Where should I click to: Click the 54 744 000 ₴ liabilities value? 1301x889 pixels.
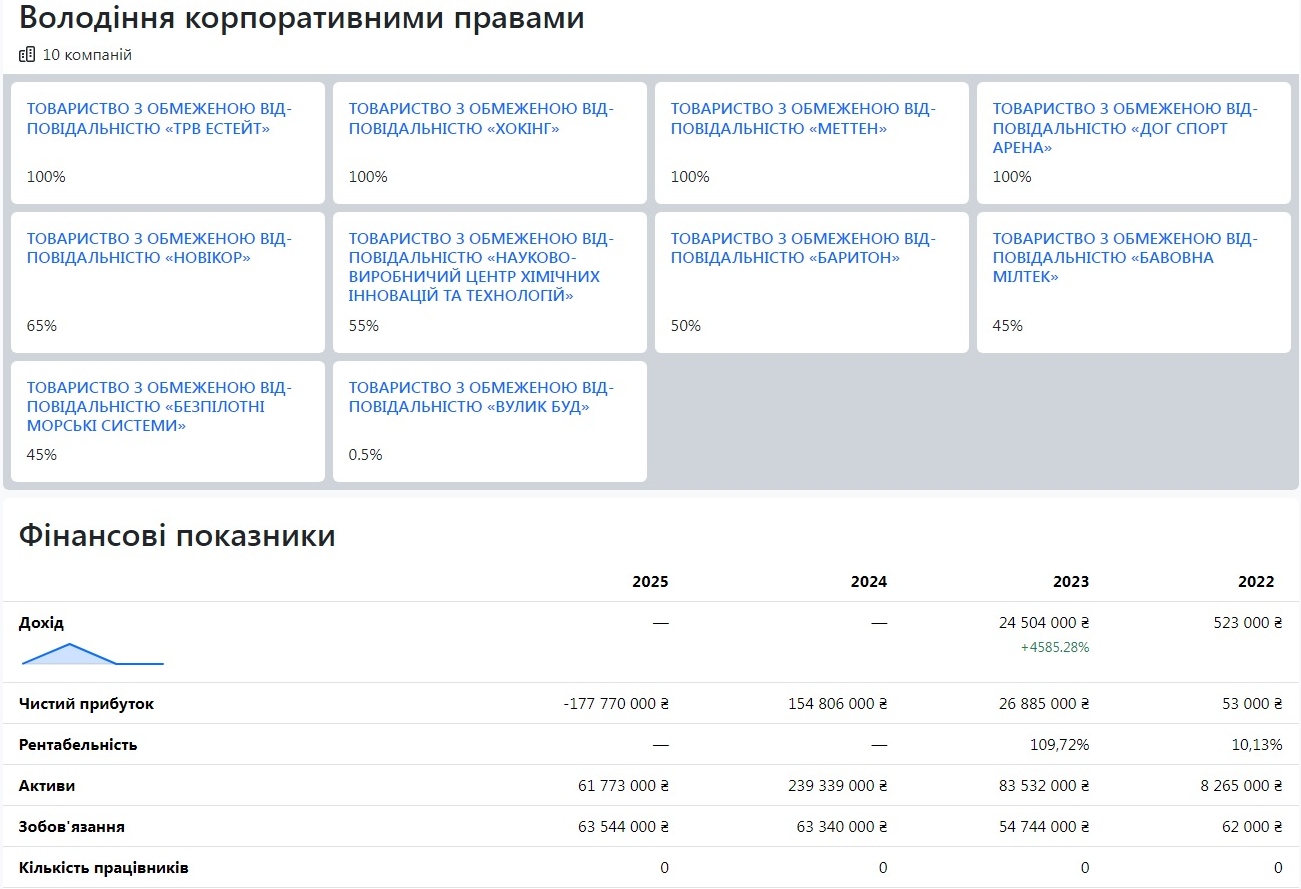tap(1044, 826)
